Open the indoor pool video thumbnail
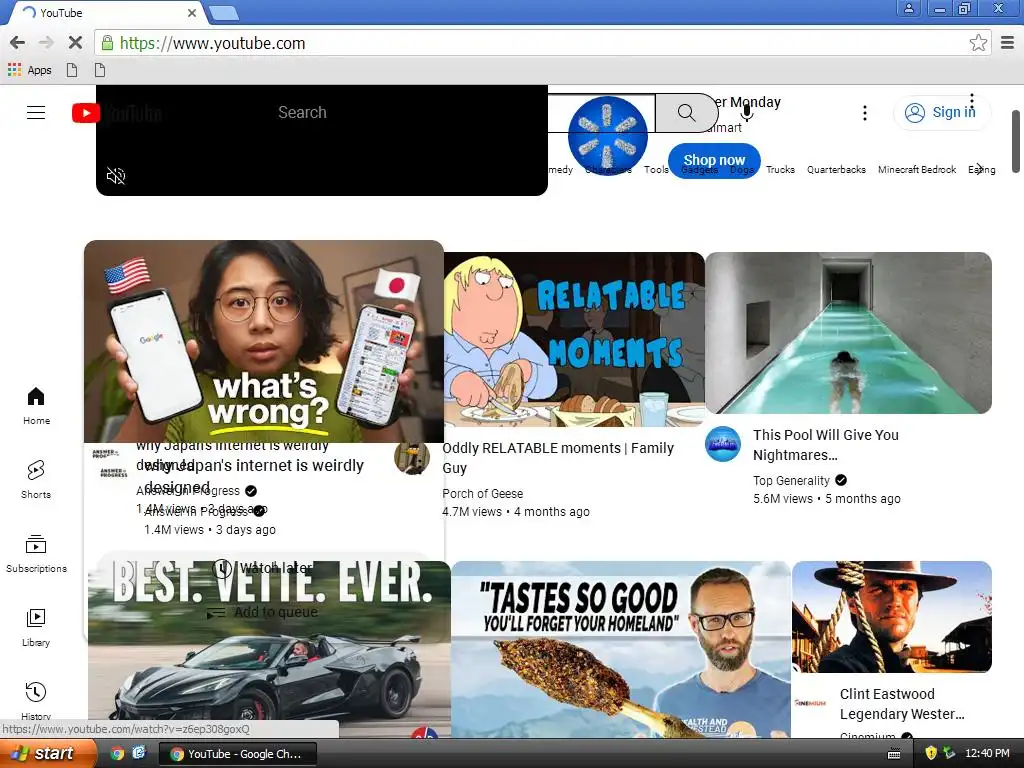This screenshot has height=768, width=1024. (x=848, y=333)
